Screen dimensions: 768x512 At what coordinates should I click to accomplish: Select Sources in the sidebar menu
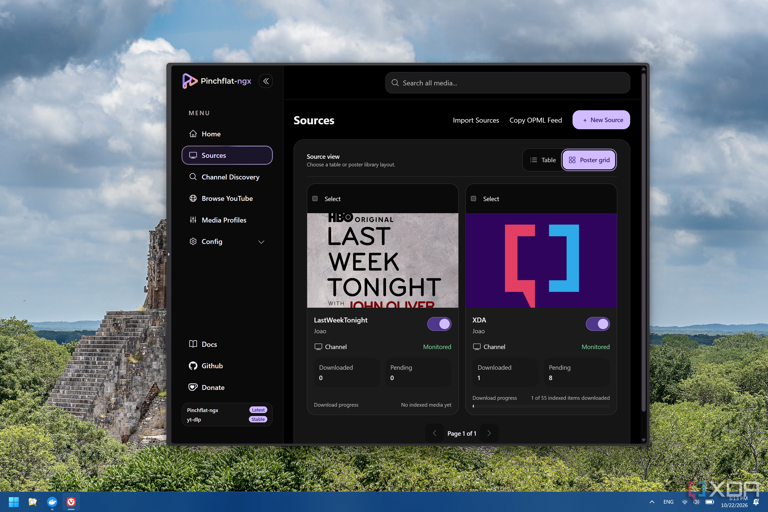(227, 155)
